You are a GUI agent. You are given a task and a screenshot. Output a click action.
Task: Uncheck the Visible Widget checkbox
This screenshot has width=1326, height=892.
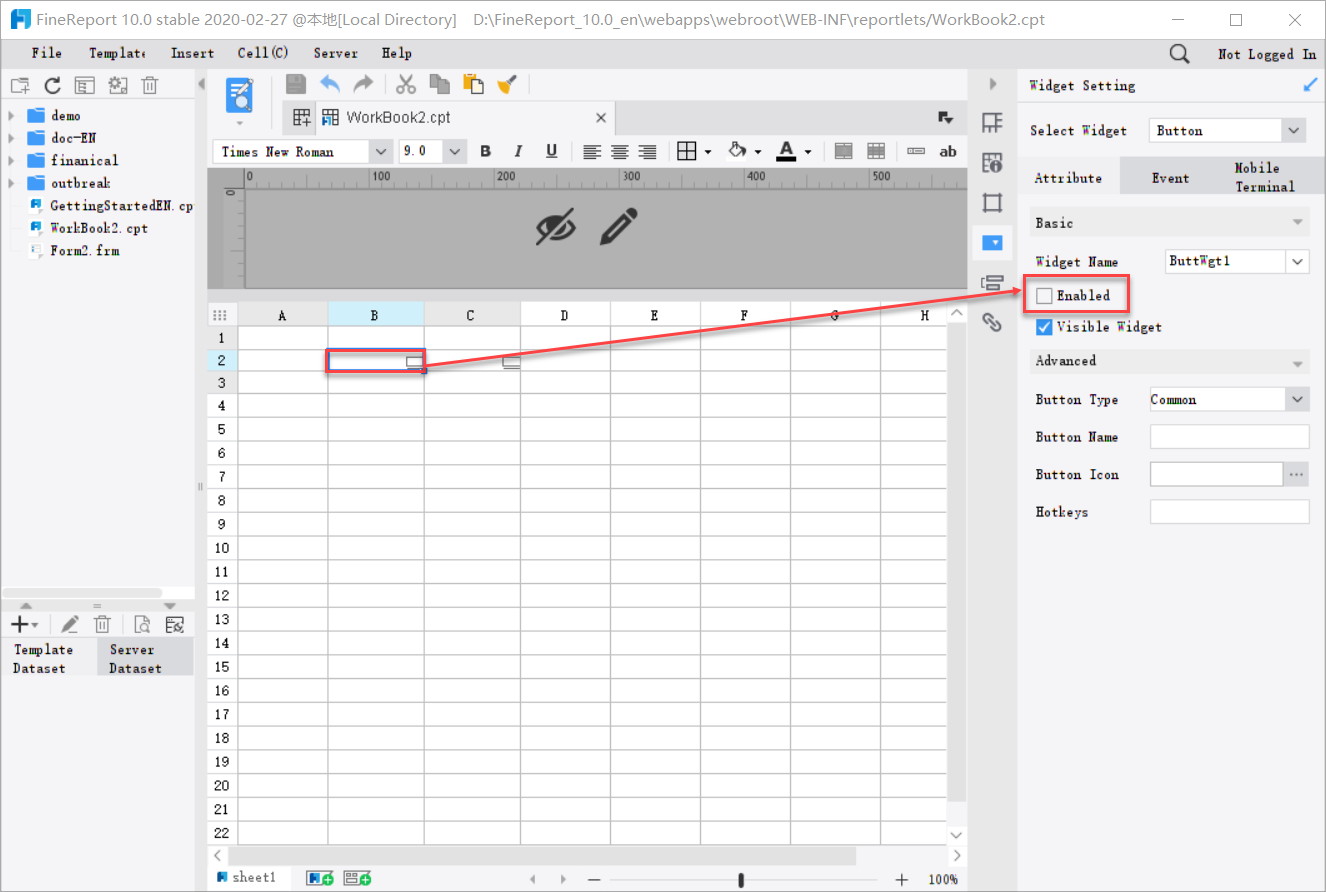1045,327
